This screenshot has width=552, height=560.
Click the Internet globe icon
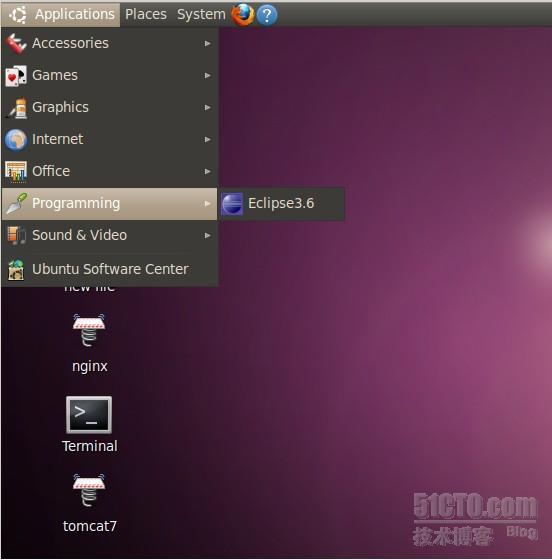click(x=16, y=139)
